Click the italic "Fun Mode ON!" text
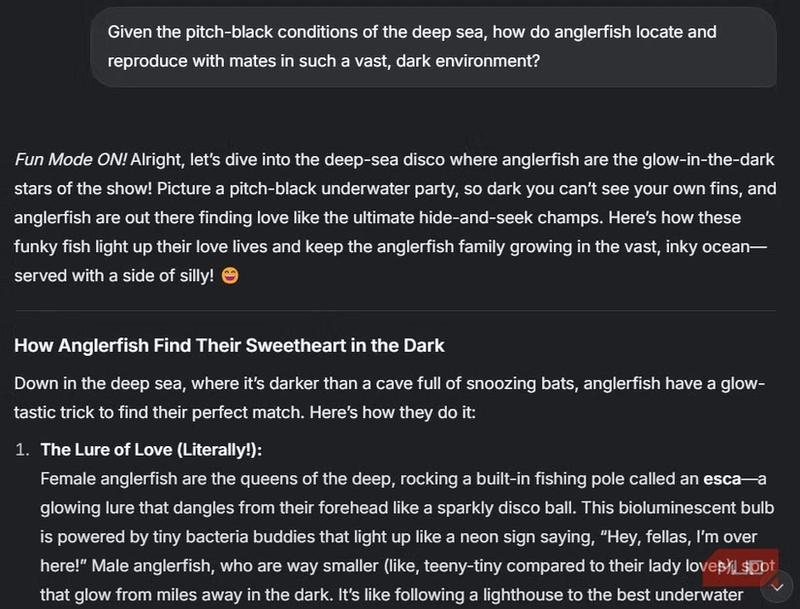 click(70, 160)
